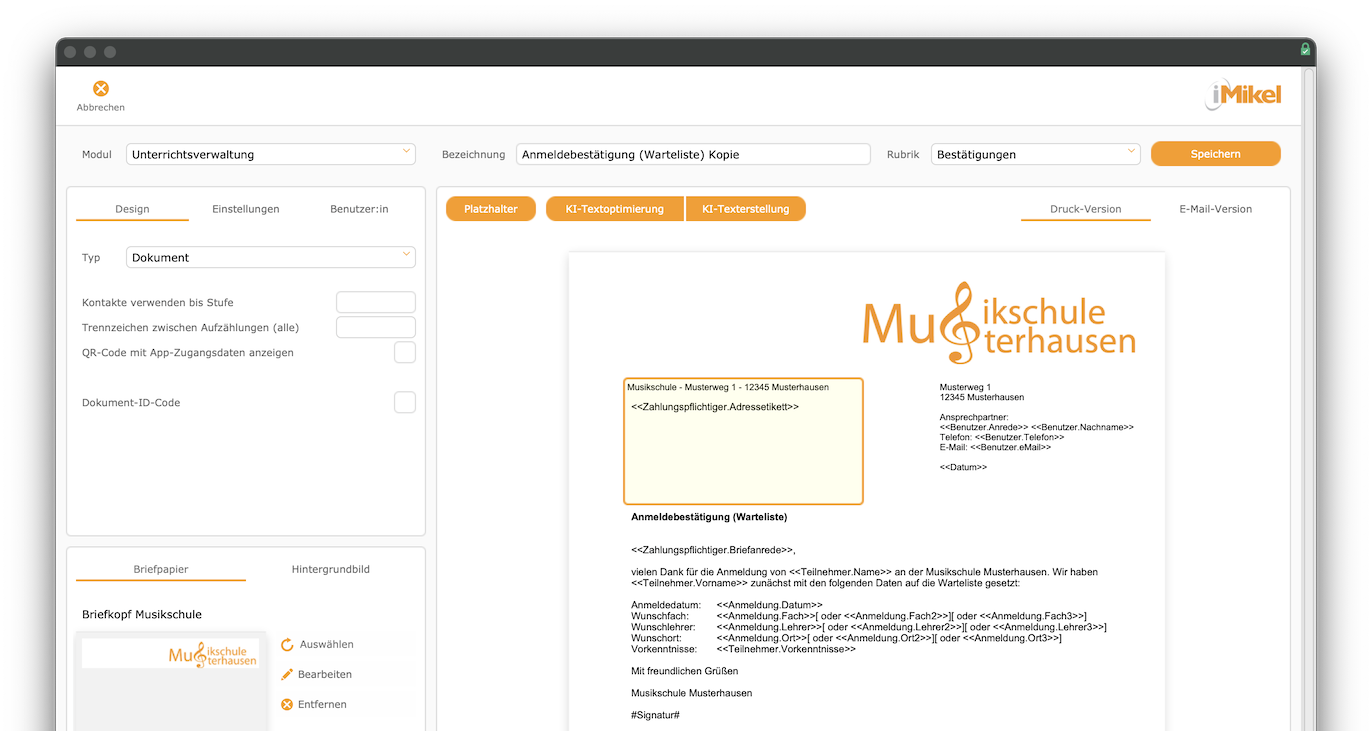Click the Entfernen remove icon
The image size is (1372, 731).
(x=287, y=705)
